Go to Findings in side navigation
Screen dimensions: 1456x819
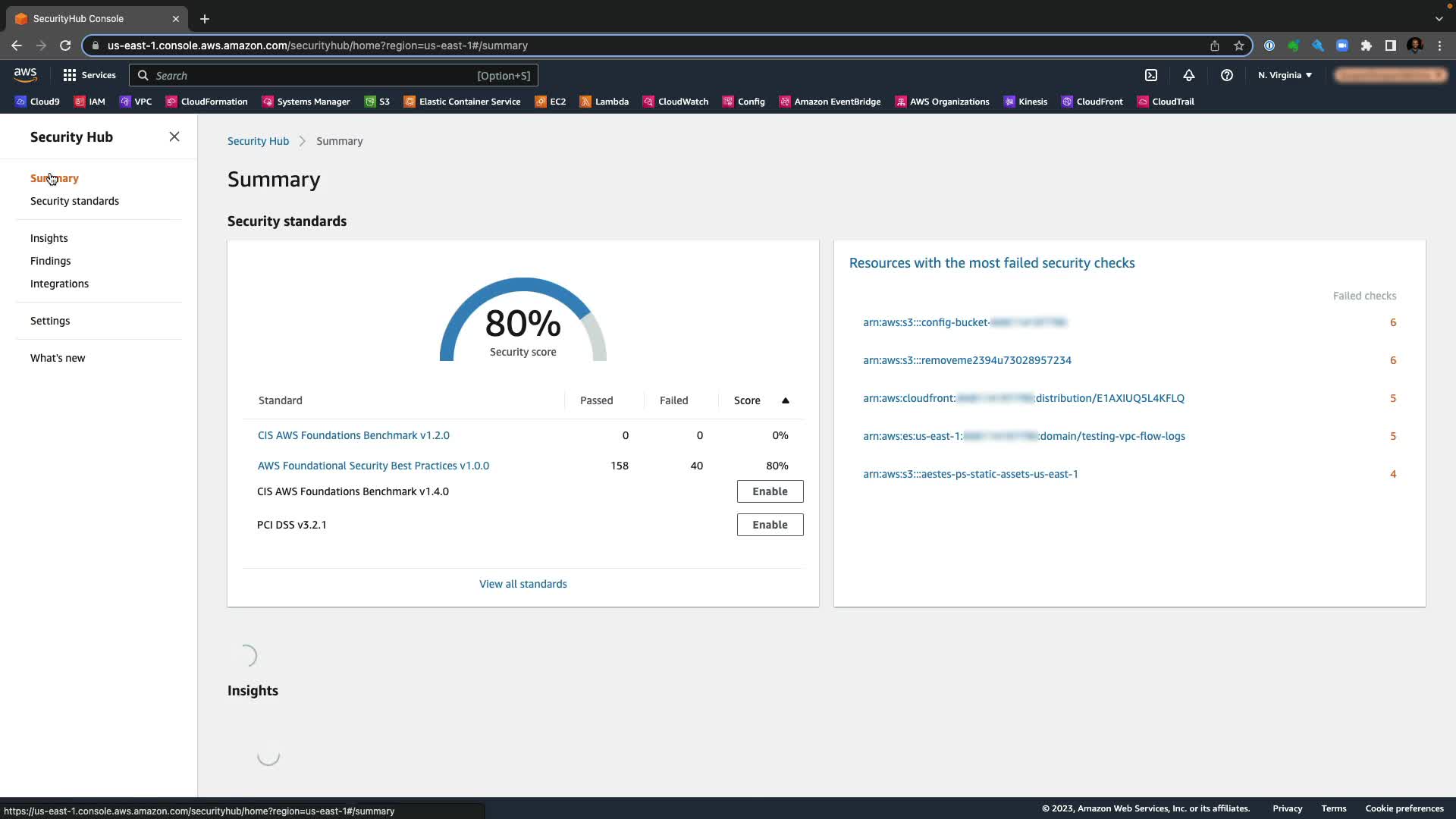tap(50, 261)
